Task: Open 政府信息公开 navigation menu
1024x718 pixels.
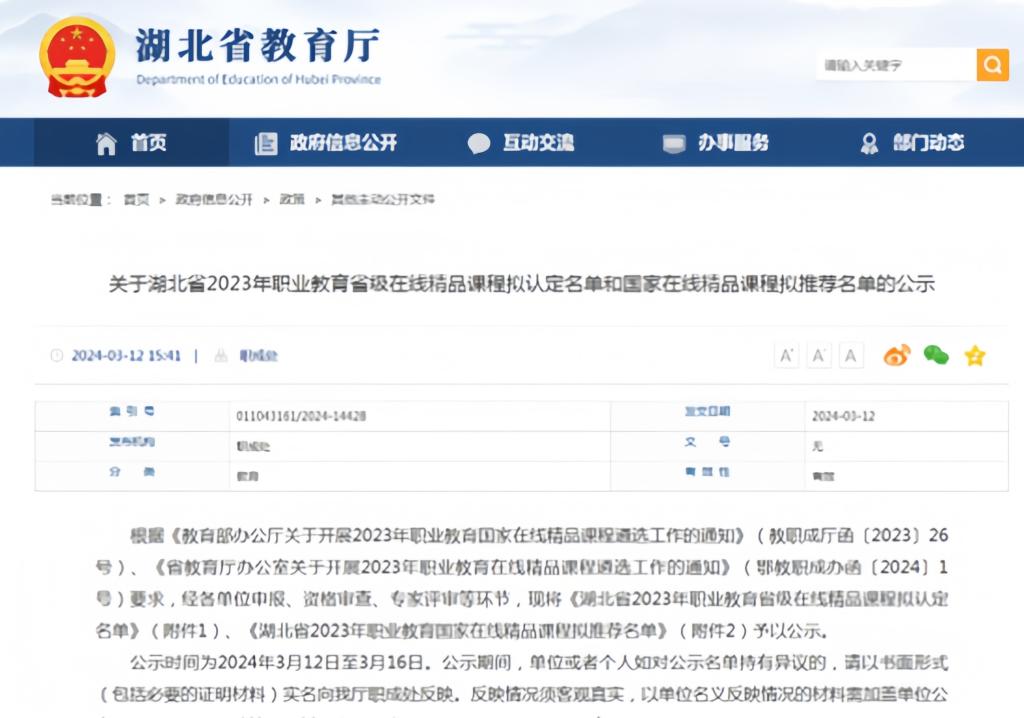Action: pos(343,143)
